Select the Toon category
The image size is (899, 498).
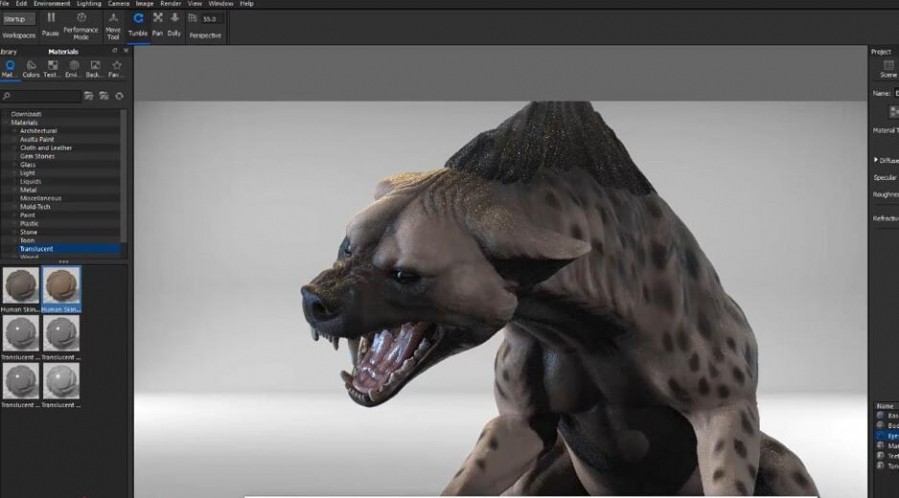(28, 241)
